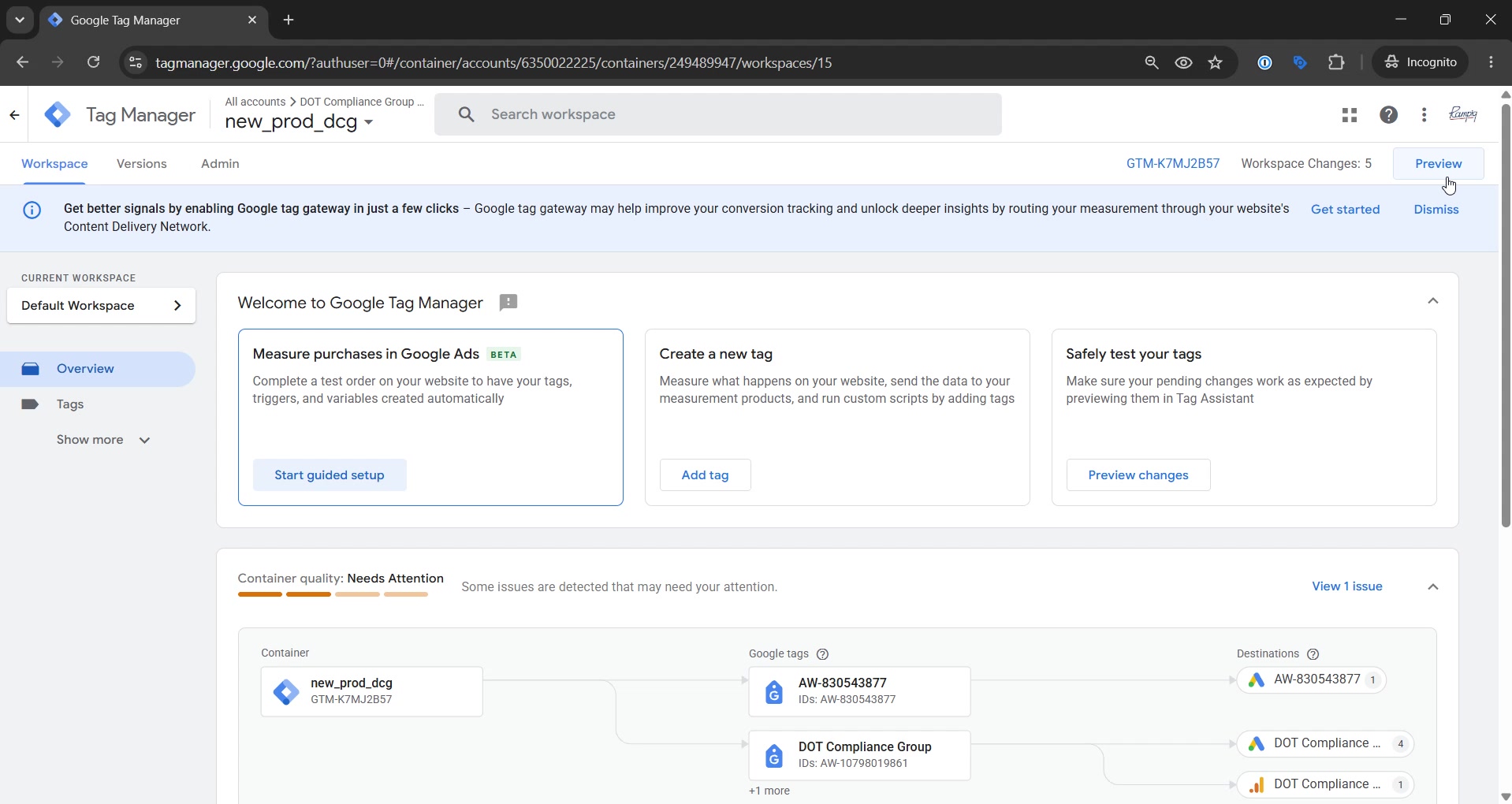Switch to the Admin tab
Screen dimensions: 1512x804
click(x=220, y=164)
